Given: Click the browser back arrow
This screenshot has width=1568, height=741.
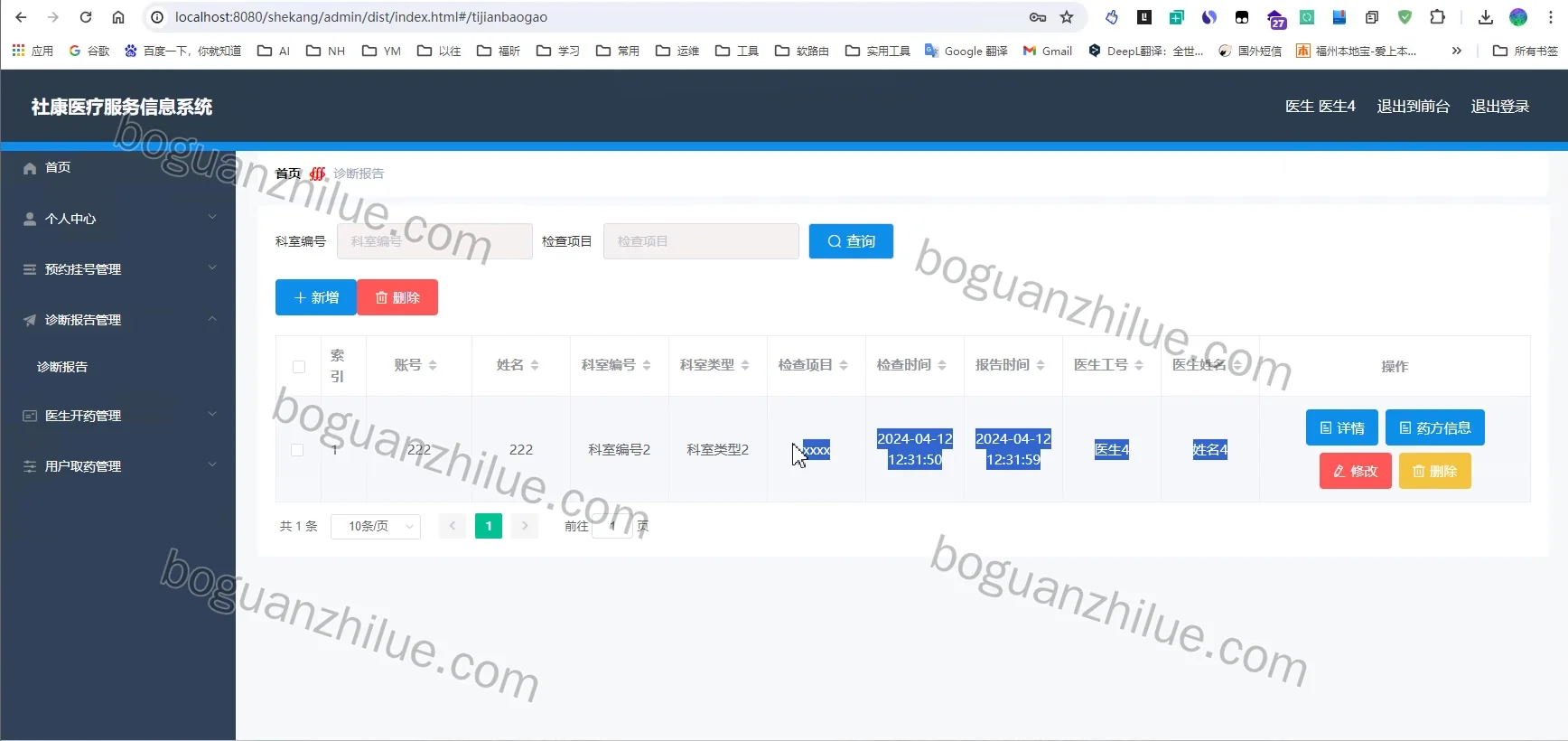Looking at the screenshot, I should coord(22,17).
